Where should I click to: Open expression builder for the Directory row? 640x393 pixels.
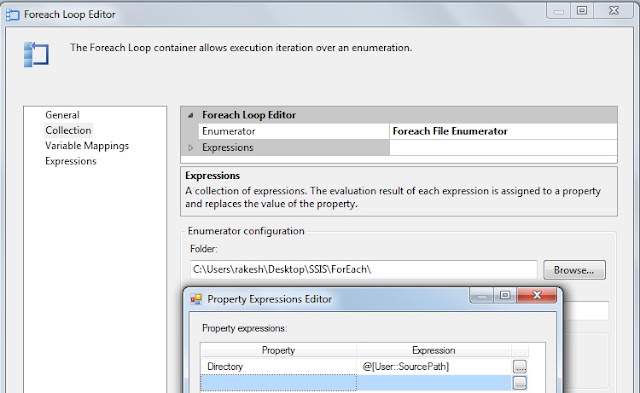point(520,367)
